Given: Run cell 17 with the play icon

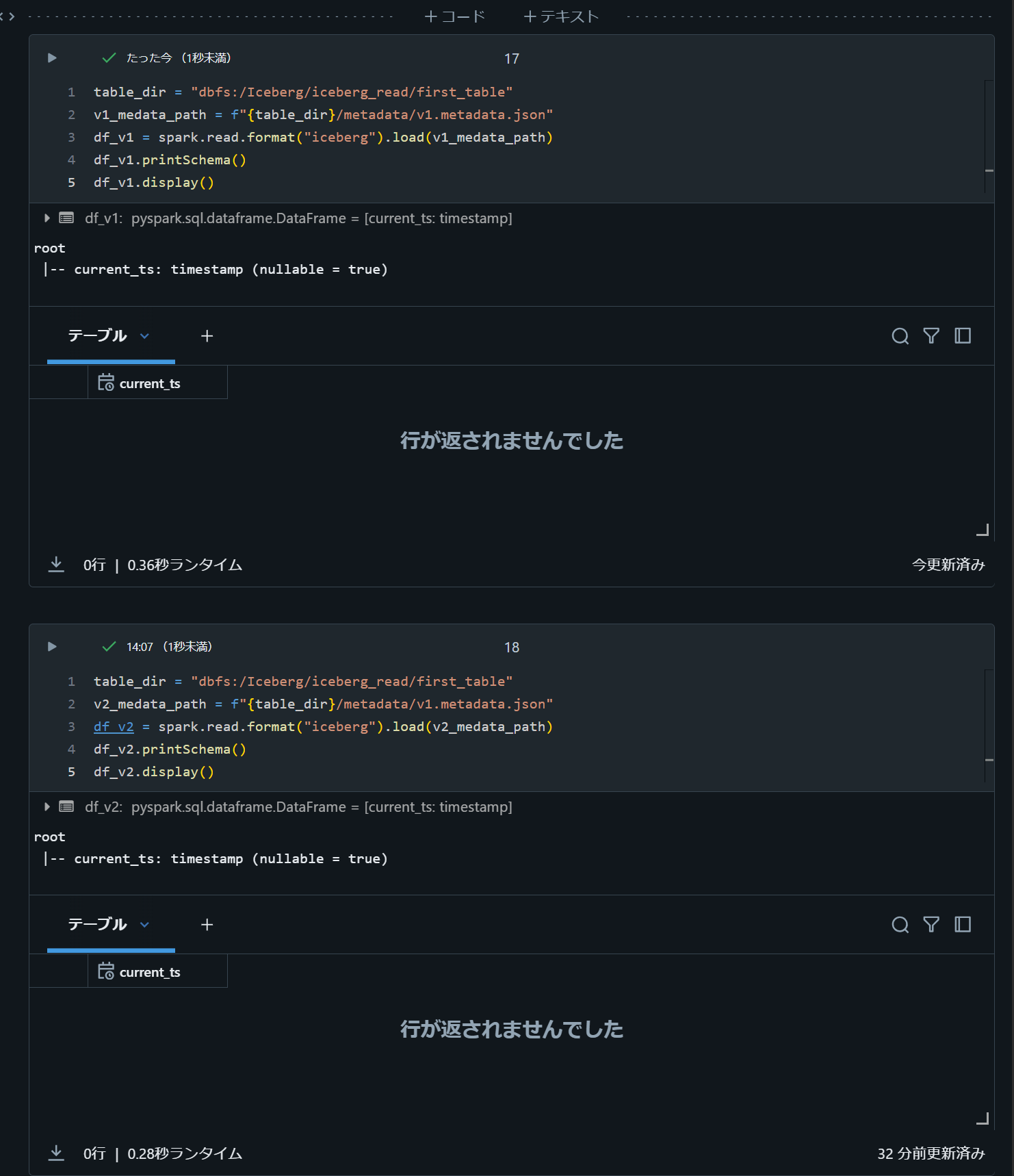Looking at the screenshot, I should pos(52,58).
